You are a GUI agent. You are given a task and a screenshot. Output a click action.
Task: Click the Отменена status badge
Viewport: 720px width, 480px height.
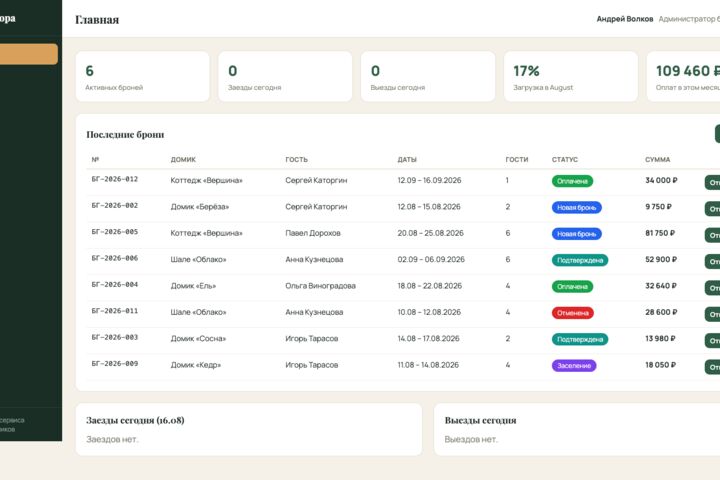pos(573,313)
